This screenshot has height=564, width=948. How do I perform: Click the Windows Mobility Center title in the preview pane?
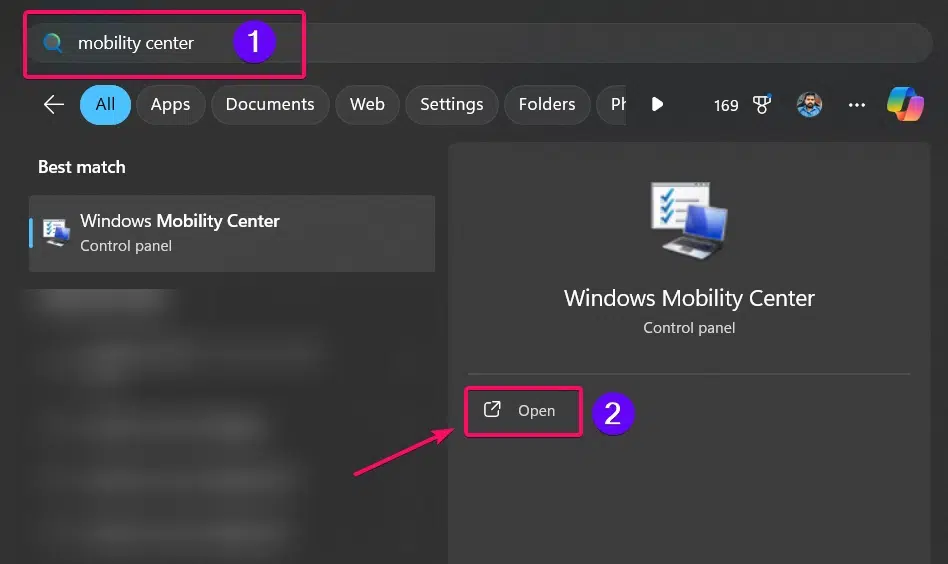(689, 298)
